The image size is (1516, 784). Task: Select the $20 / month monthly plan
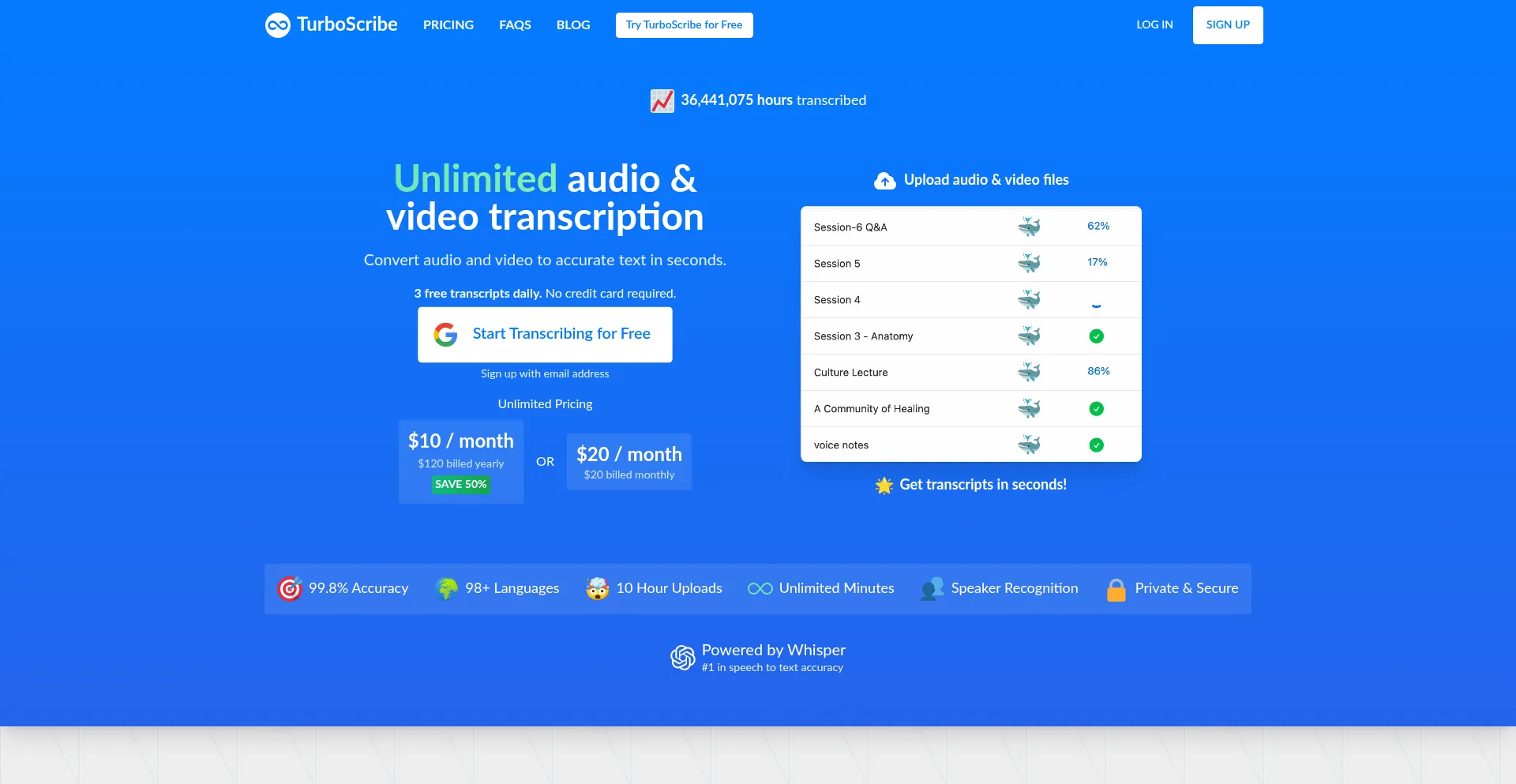pyautogui.click(x=629, y=462)
